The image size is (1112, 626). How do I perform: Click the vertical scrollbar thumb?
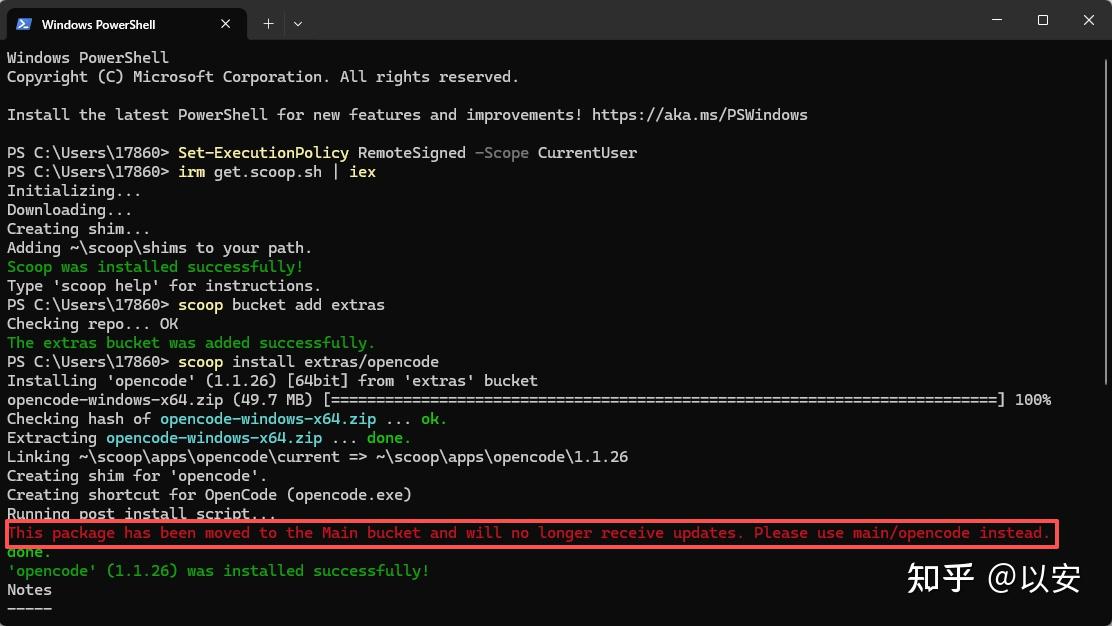[1105, 221]
